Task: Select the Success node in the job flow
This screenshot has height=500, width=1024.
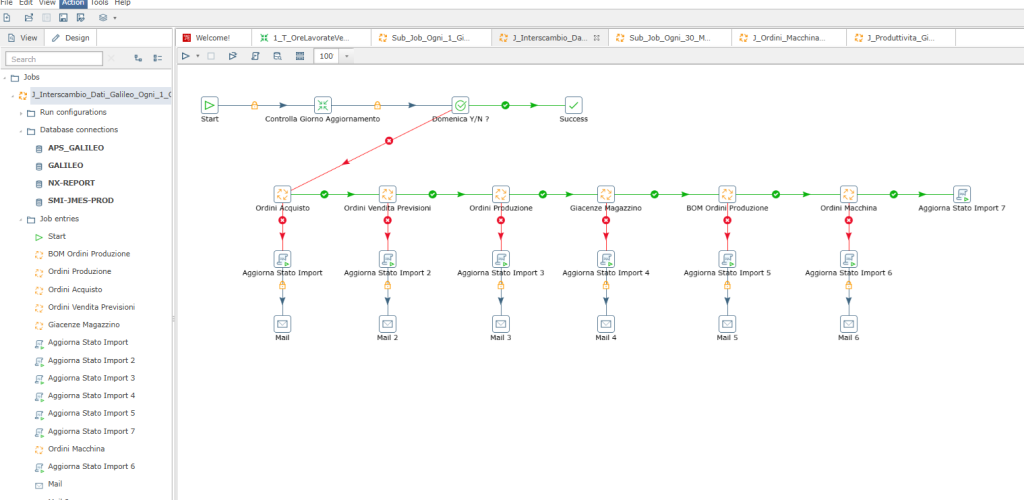Action: 573,105
